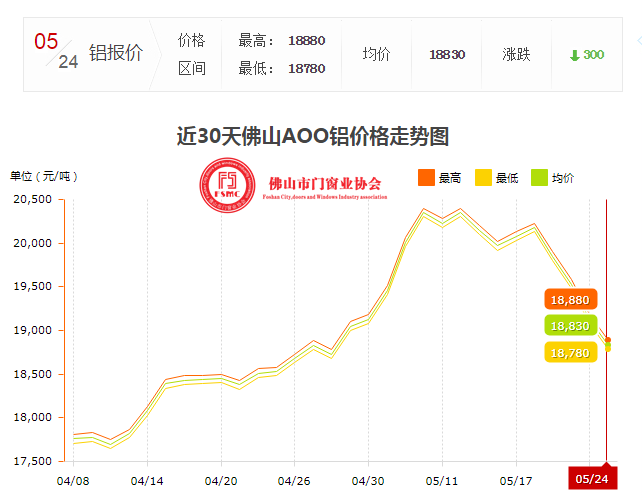Image resolution: width=642 pixels, height=501 pixels.
Task: Click the 17,500 y-axis label
Action: click(x=32, y=461)
